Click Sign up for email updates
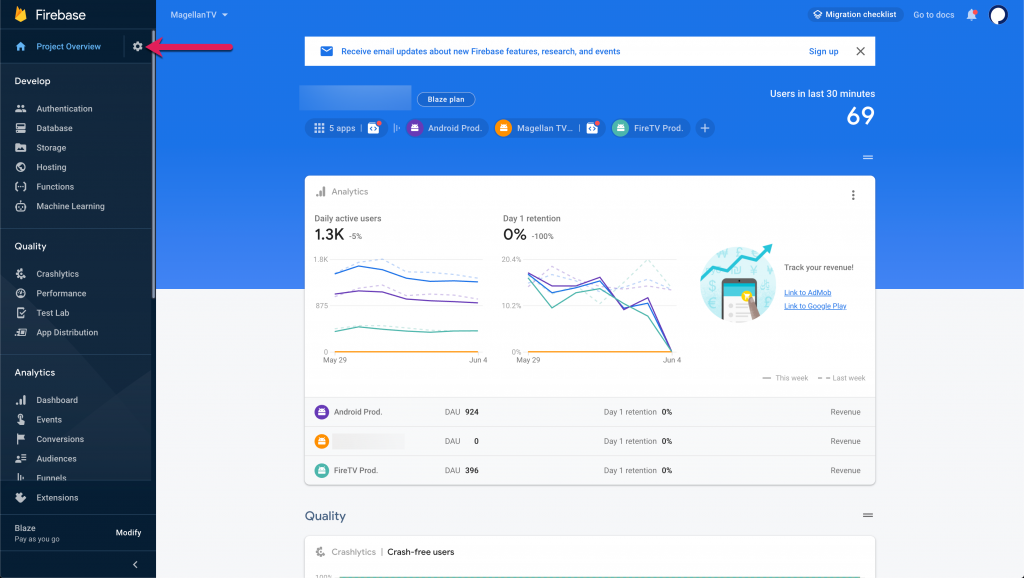Viewport: 1024px width, 578px height. click(823, 51)
